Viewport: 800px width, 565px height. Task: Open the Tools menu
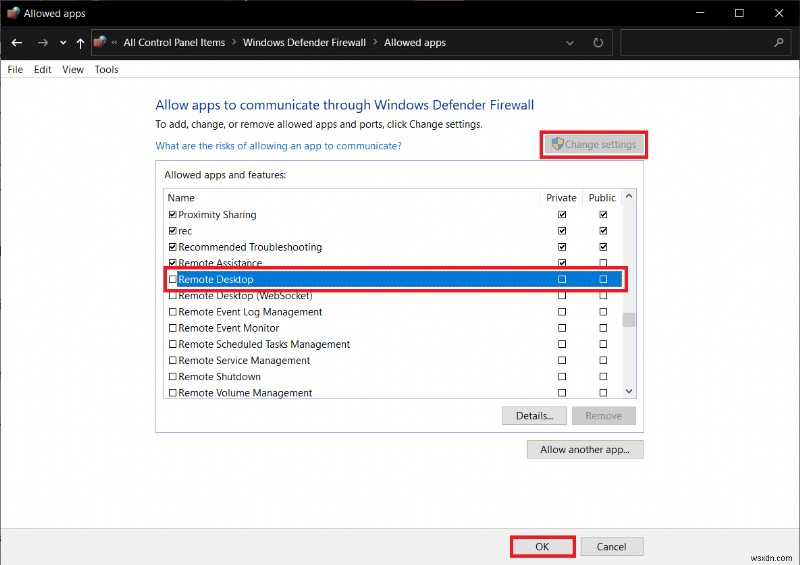pos(107,69)
